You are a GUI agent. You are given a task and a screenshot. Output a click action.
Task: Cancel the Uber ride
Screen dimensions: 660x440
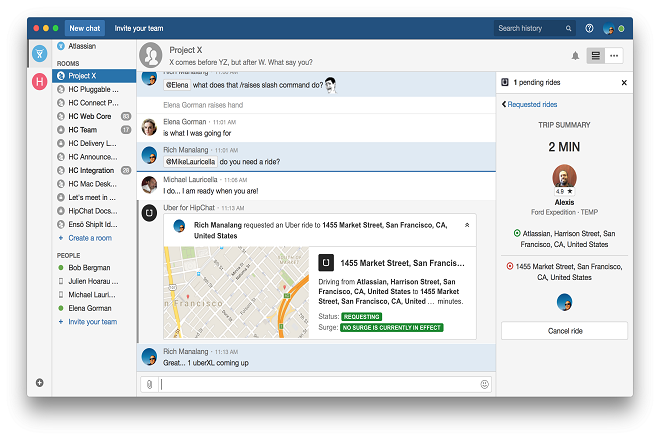click(x=564, y=331)
